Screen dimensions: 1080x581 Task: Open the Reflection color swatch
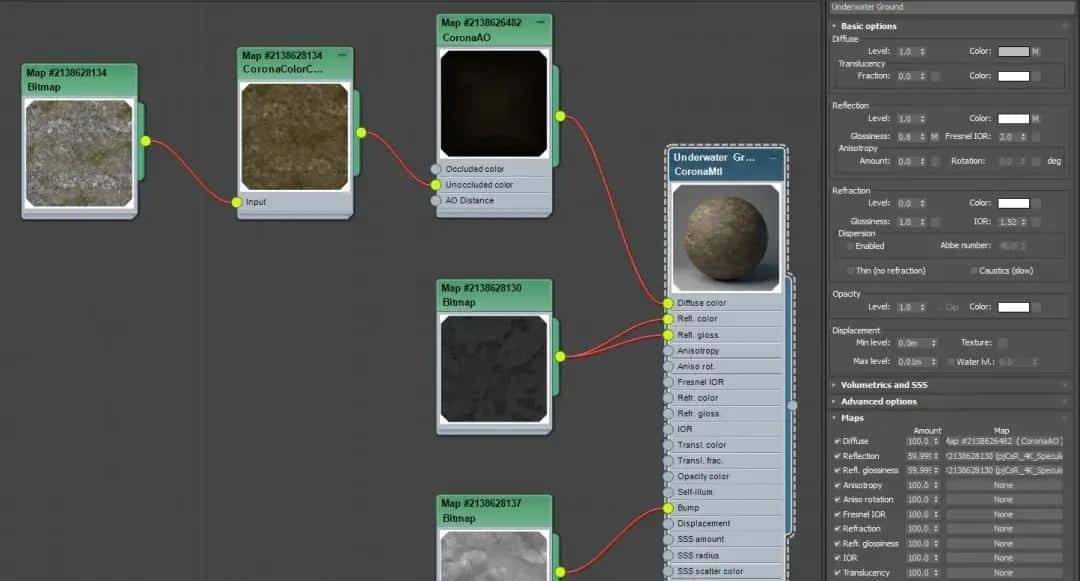[1013, 118]
